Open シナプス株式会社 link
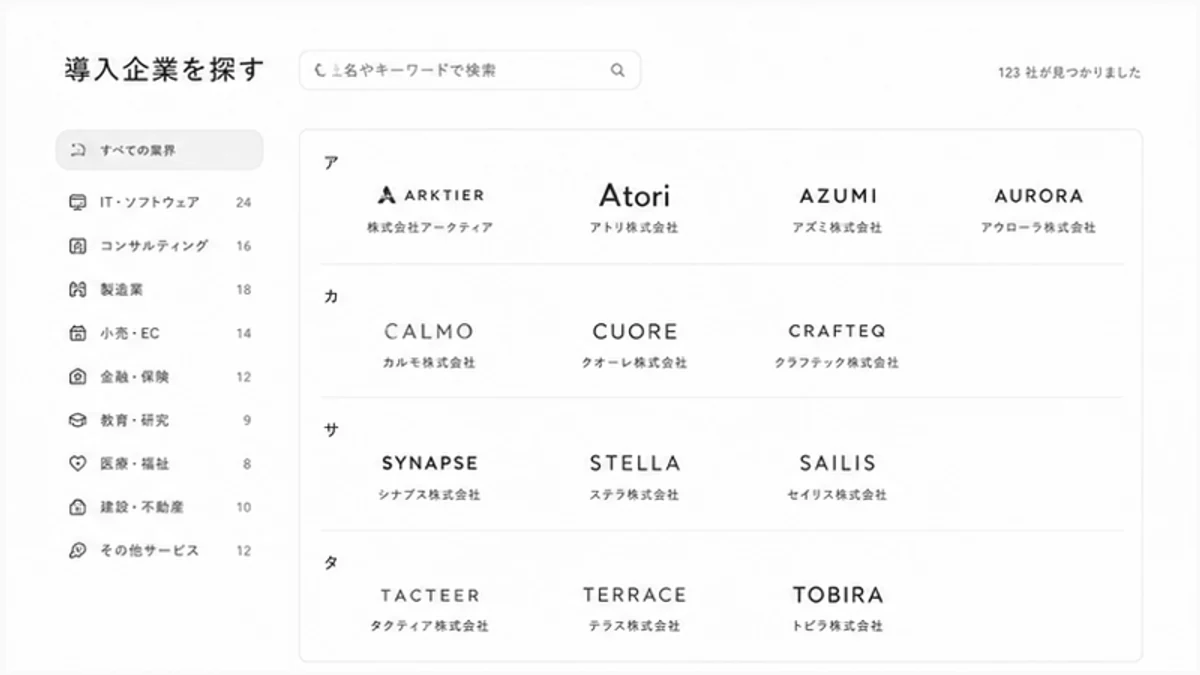The width and height of the screenshot is (1200, 675). (x=430, y=495)
